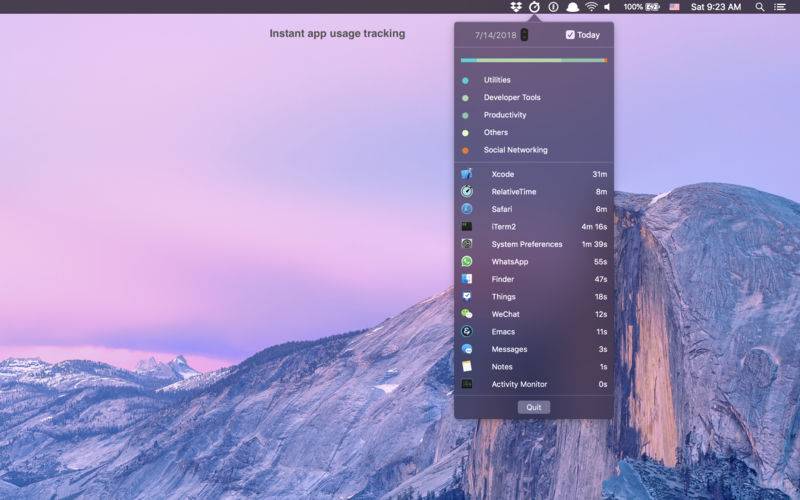Image resolution: width=800 pixels, height=500 pixels.
Task: Open the battery status showing 100%
Action: point(641,7)
